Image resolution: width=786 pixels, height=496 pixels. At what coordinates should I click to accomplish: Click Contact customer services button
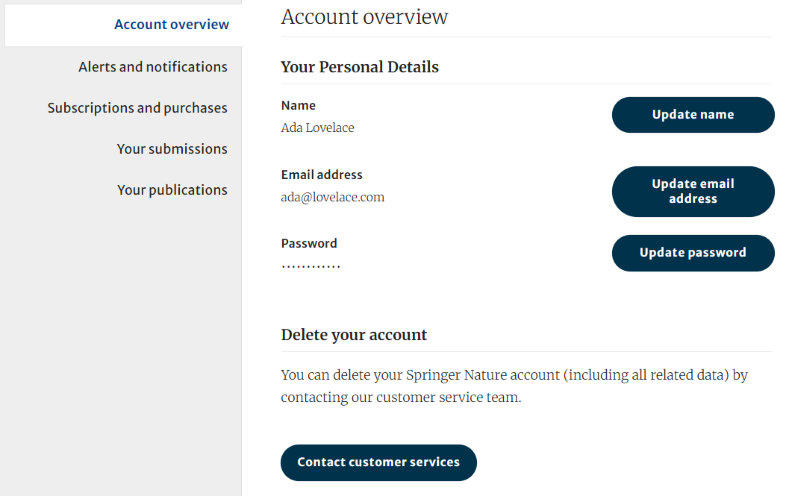(x=378, y=462)
